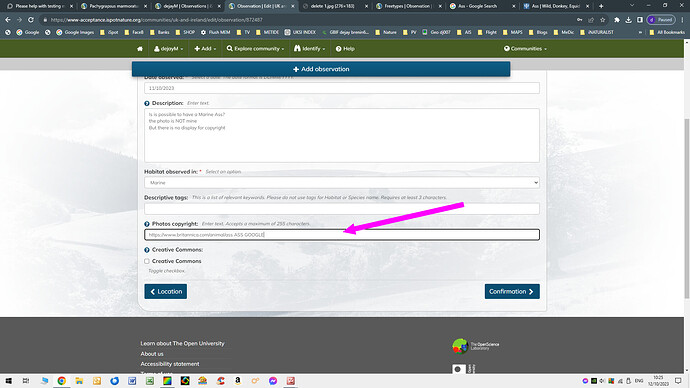Click the Confirmation button

[512, 291]
